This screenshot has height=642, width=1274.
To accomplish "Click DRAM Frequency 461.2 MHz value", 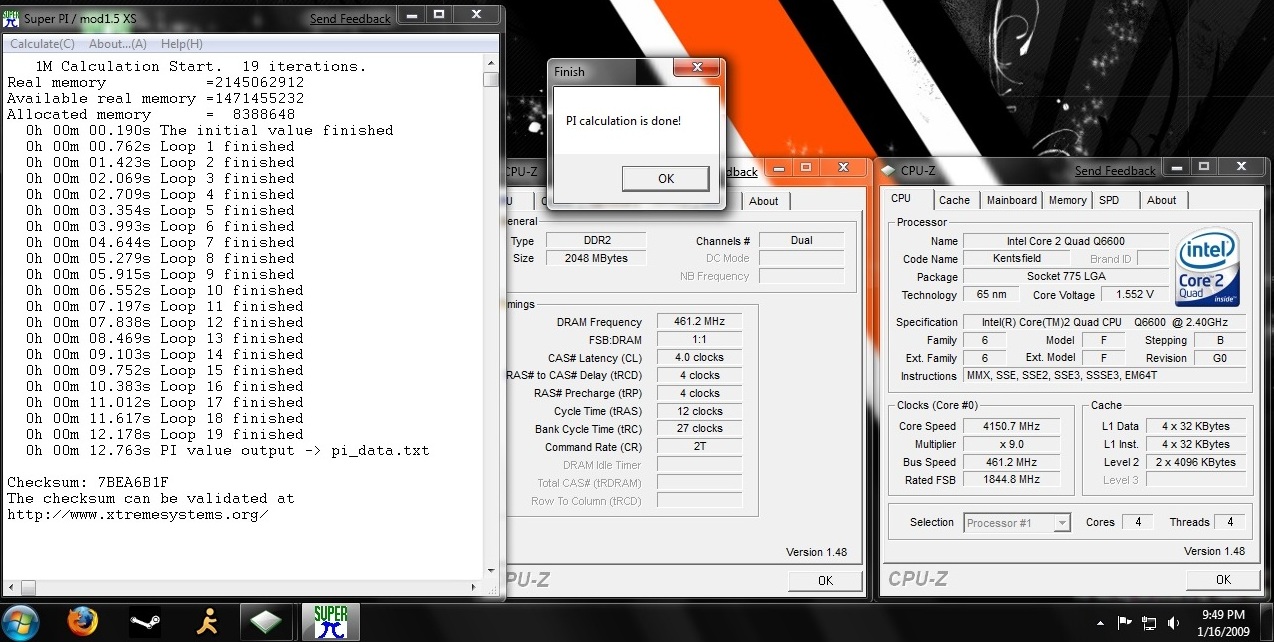I will pyautogui.click(x=699, y=322).
